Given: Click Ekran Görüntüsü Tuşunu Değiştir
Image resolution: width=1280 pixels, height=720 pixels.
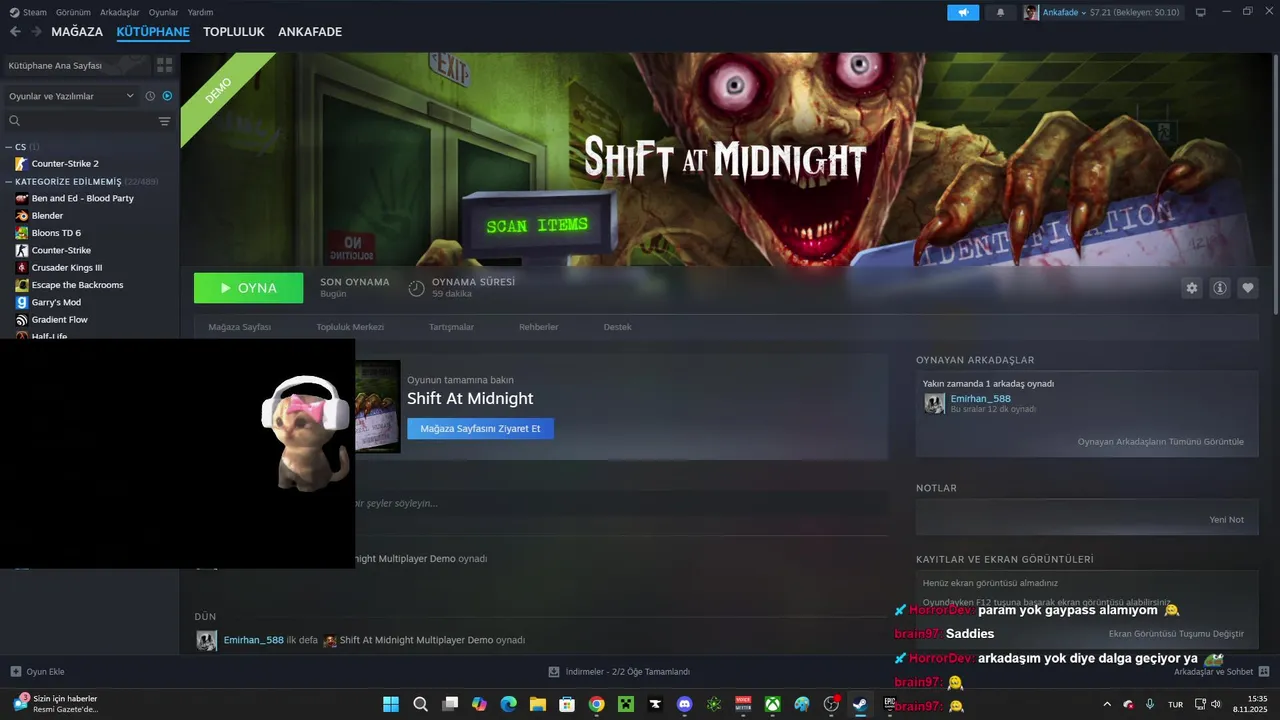Looking at the screenshot, I should pyautogui.click(x=1176, y=634).
